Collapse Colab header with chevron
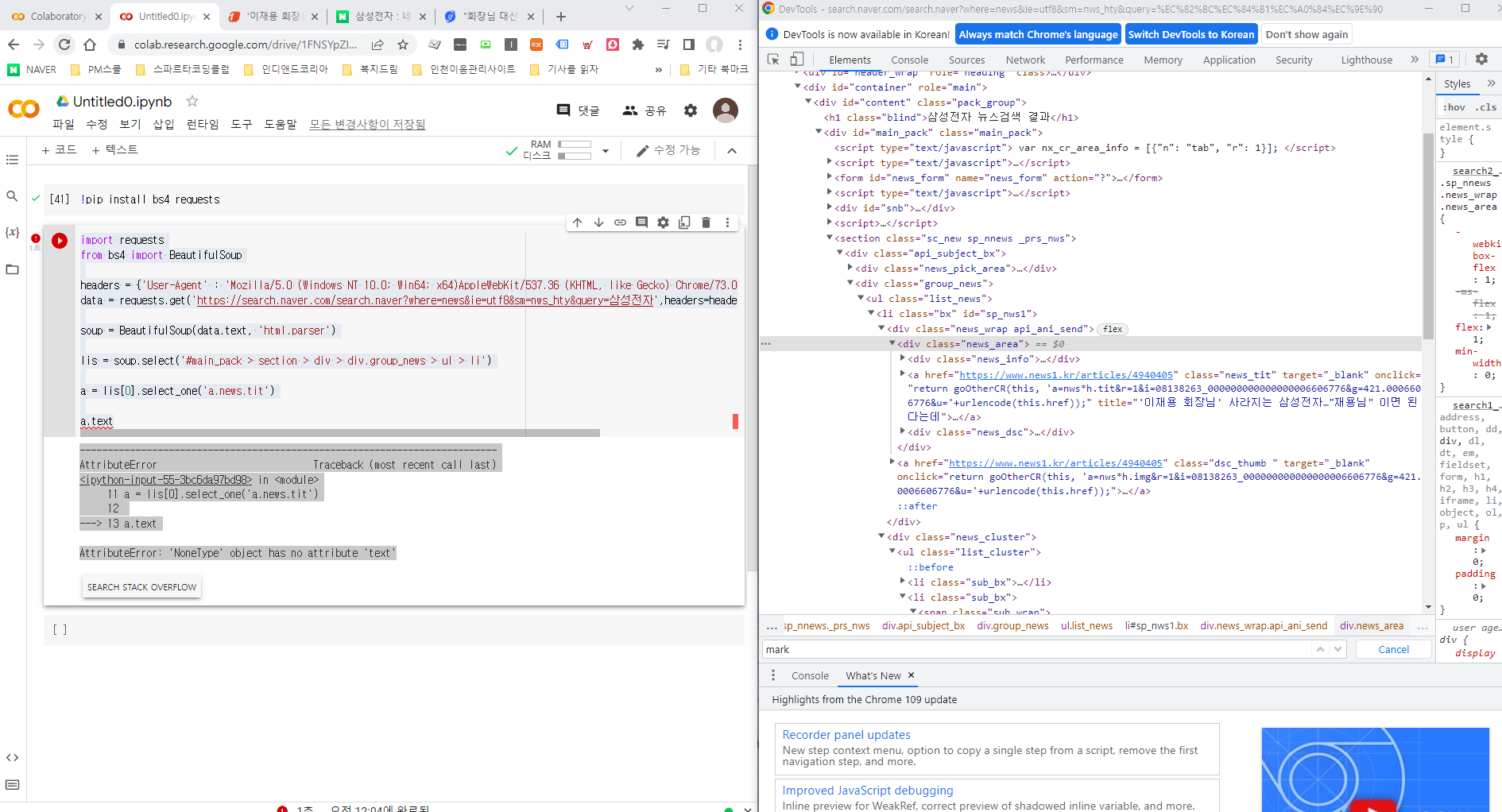 tap(732, 150)
